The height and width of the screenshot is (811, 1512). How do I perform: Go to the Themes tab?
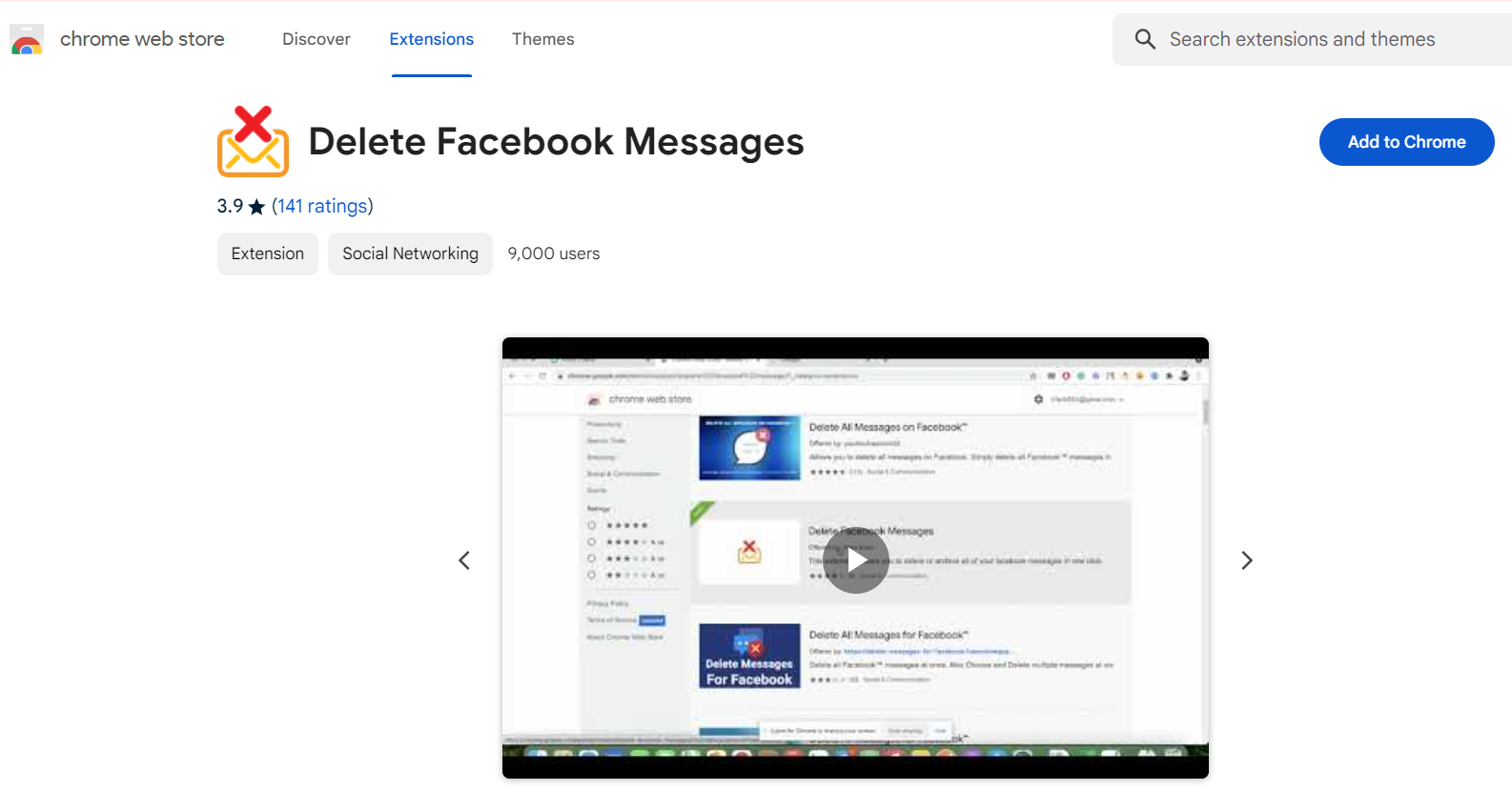(542, 39)
